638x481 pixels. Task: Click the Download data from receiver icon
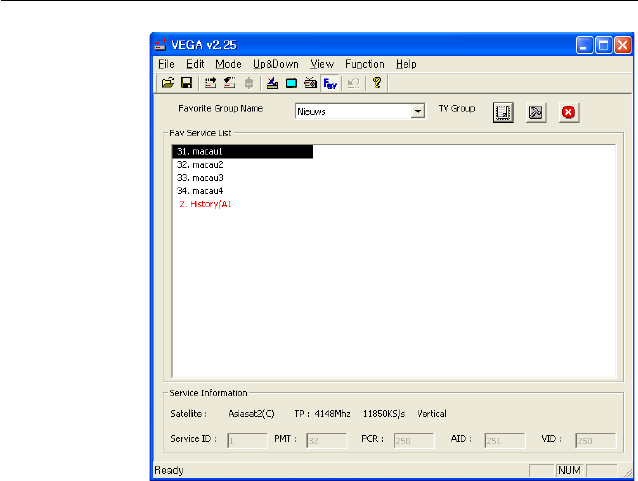[x=229, y=83]
